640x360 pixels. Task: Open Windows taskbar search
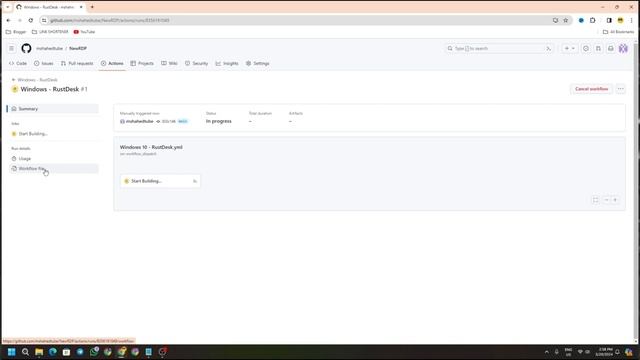tap(25, 352)
